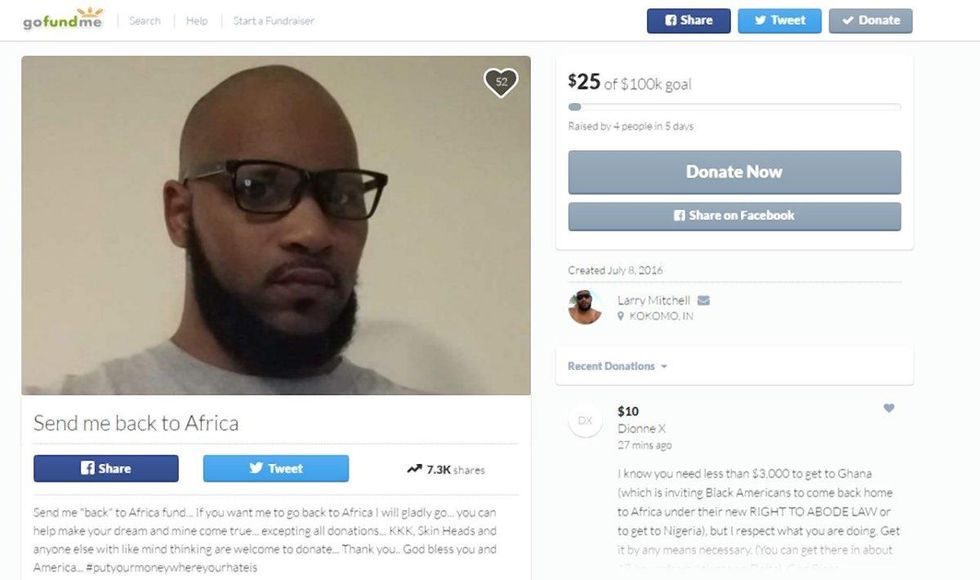Like the campaign with heart icon showing 52
Screen dimensions: 980x580
(x=501, y=82)
